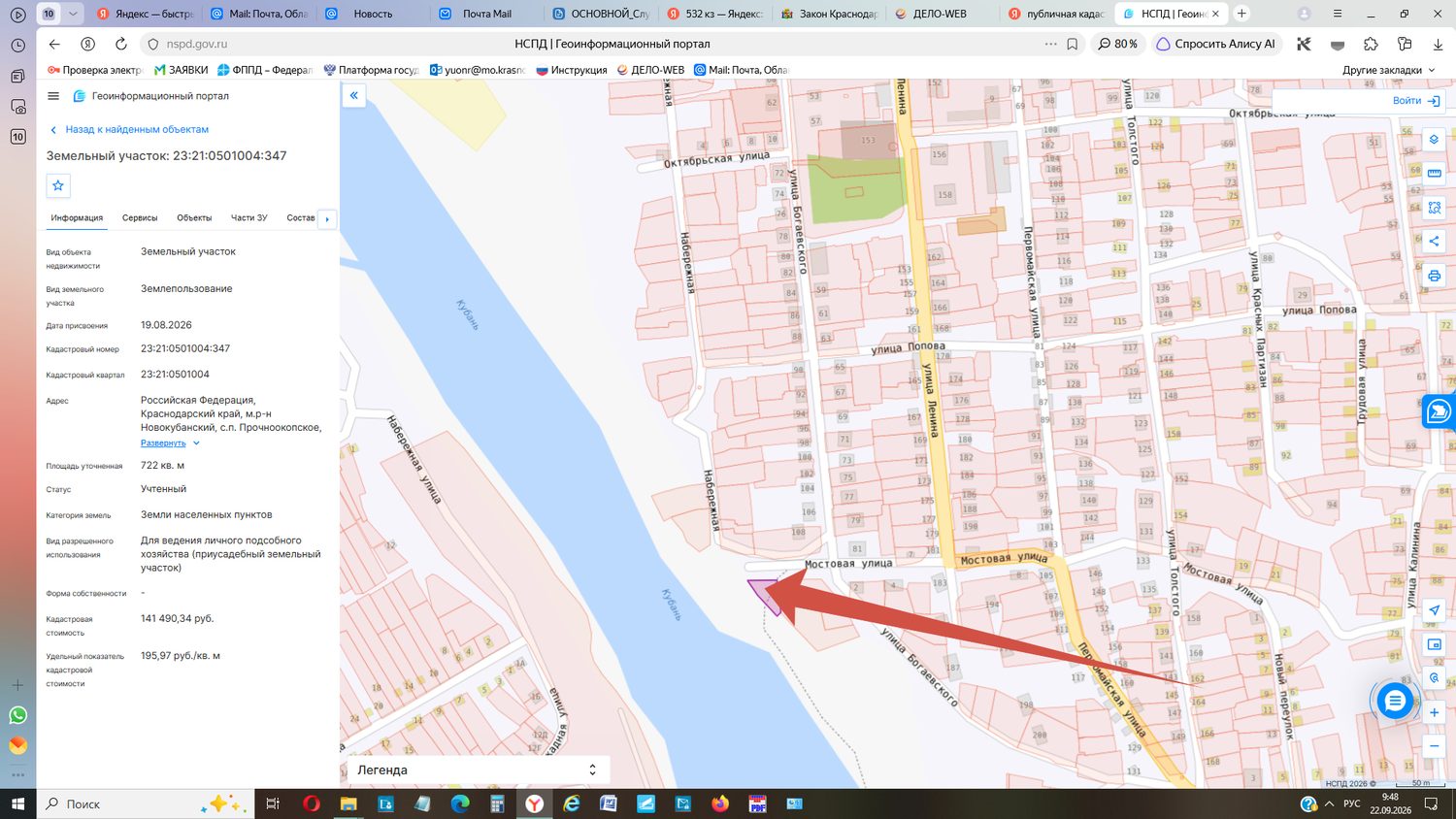This screenshot has height=819, width=1456.
Task: Select the Информация tab
Action: 77,218
